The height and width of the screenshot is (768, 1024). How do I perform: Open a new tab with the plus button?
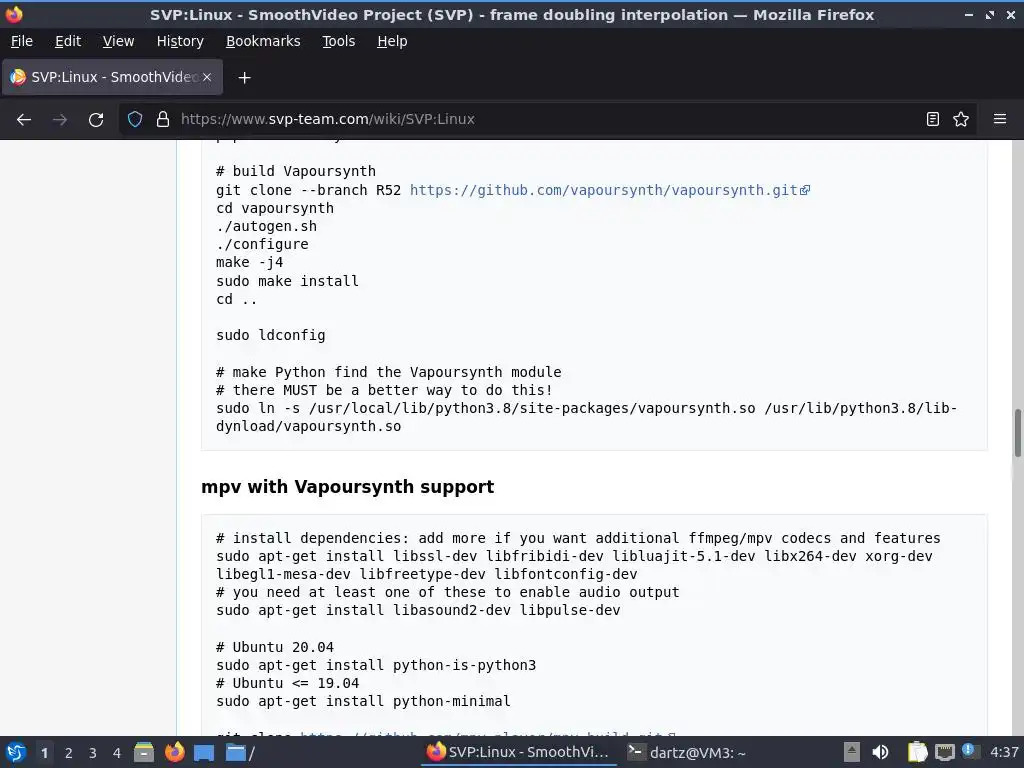[244, 78]
